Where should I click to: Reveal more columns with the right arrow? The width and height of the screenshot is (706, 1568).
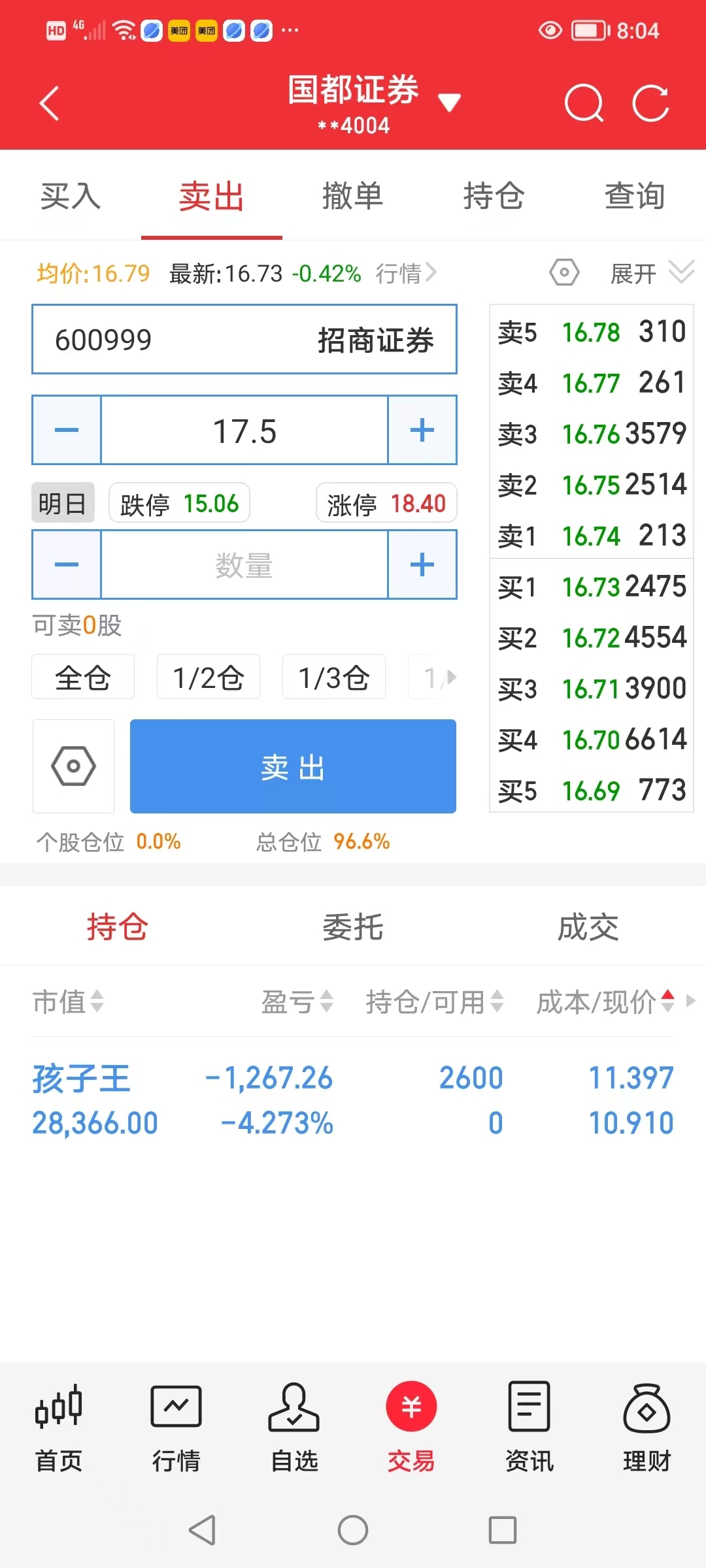pyautogui.click(x=690, y=1000)
